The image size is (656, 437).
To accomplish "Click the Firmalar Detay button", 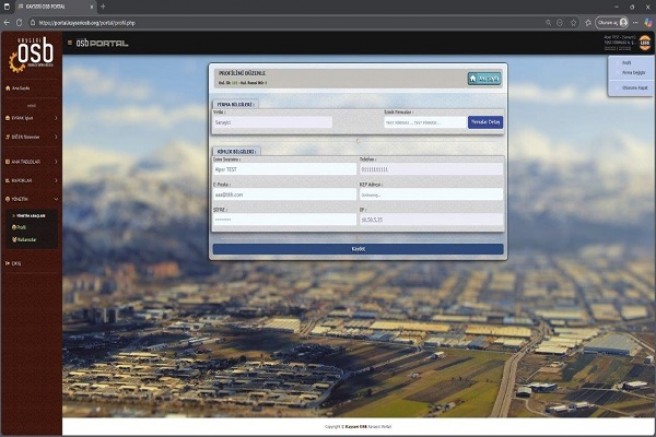I will tap(485, 122).
